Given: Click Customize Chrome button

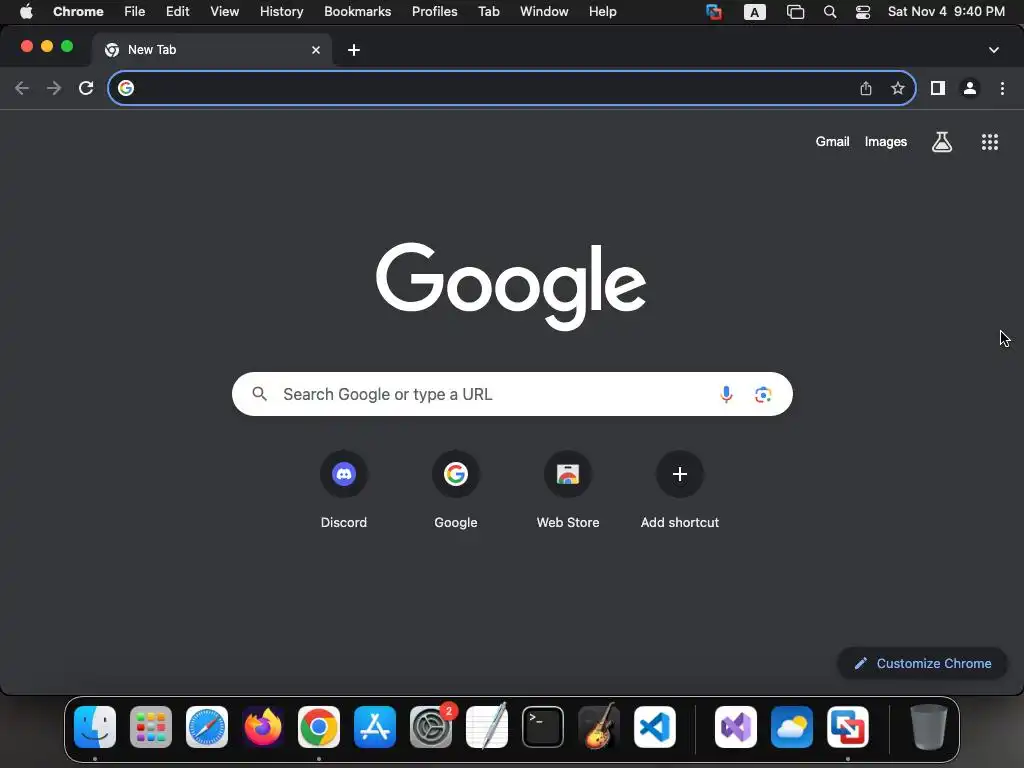Looking at the screenshot, I should pyautogui.click(x=922, y=664).
